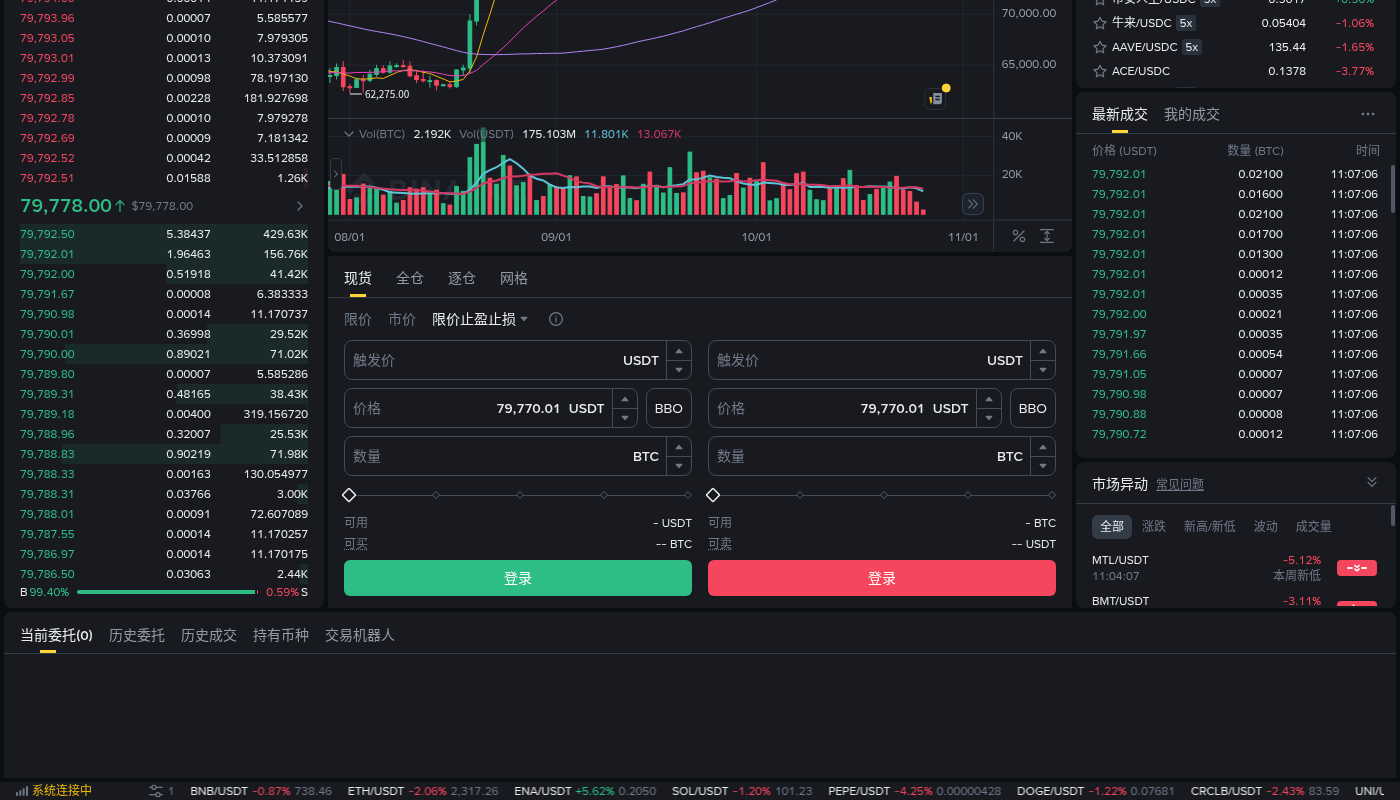Increase the sell-side 数量 stepper up
The width and height of the screenshot is (1400, 800).
pos(1043,447)
